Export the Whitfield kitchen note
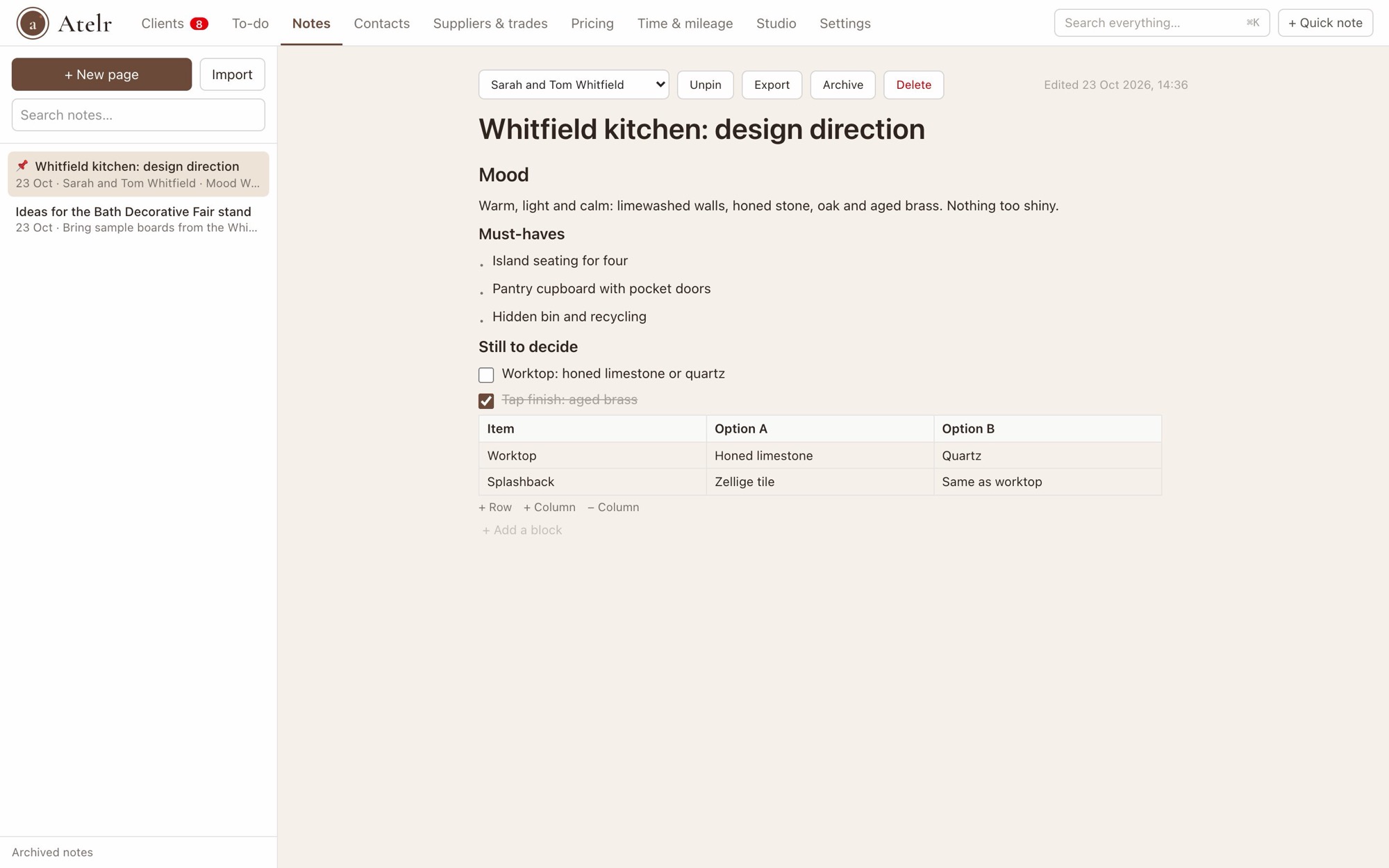The width and height of the screenshot is (1389, 868). (x=772, y=85)
